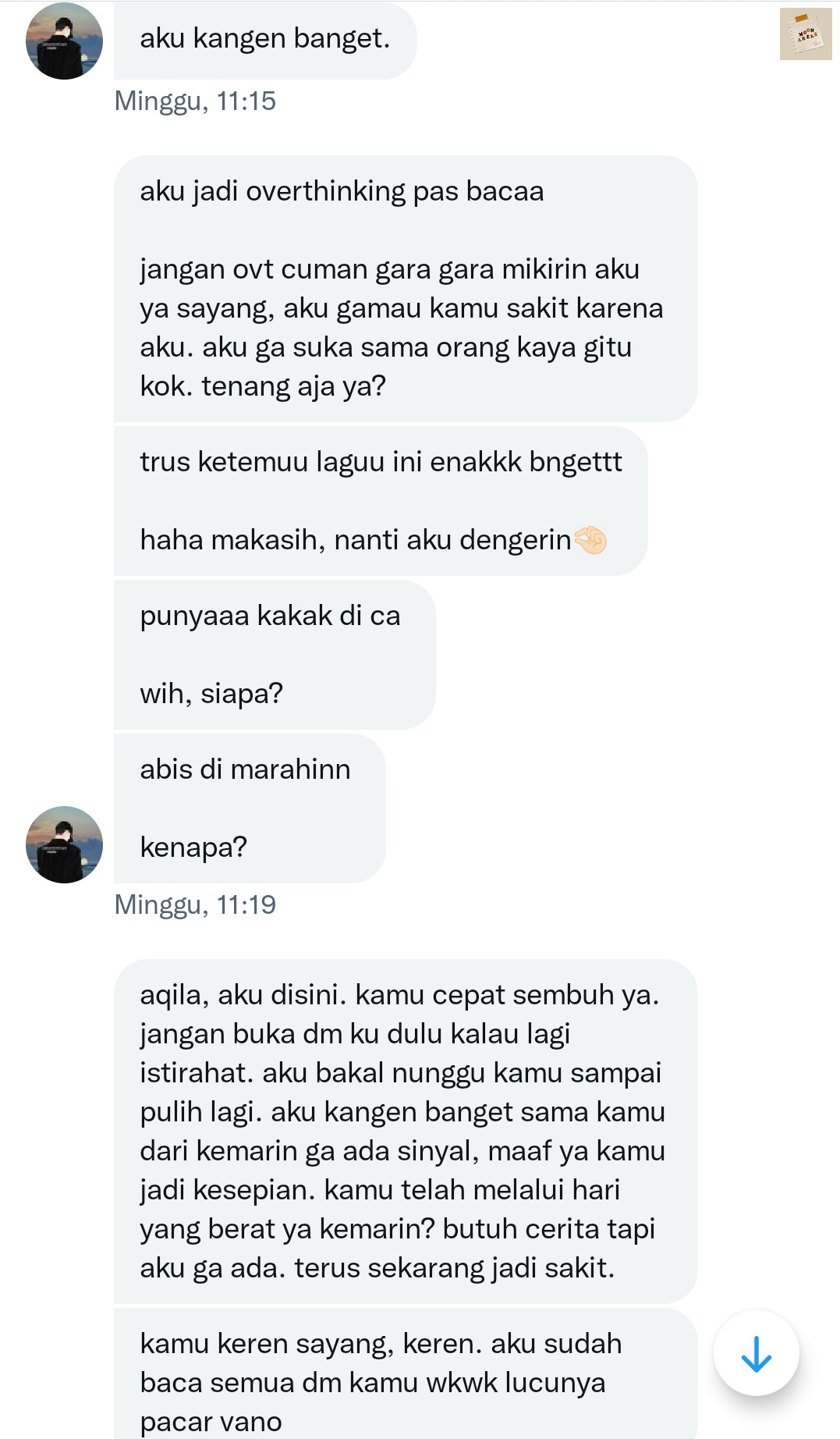The image size is (840, 1439).
Task: Select the long message starting 'aqila, aku disini'
Action: pyautogui.click(x=406, y=1132)
